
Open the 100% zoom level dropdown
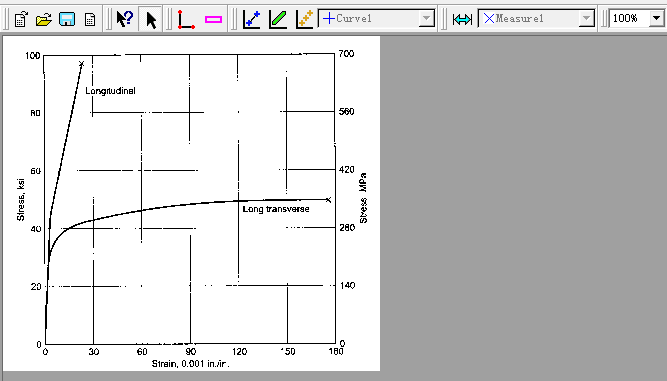pos(656,19)
